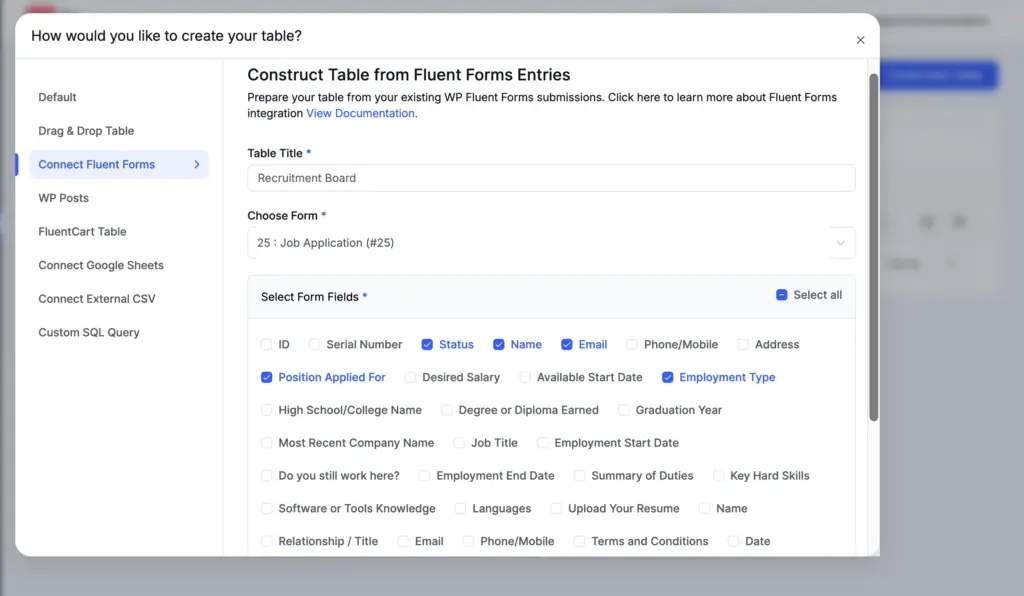Viewport: 1024px width, 596px height.
Task: Close the create table dialog
Action: click(x=860, y=40)
